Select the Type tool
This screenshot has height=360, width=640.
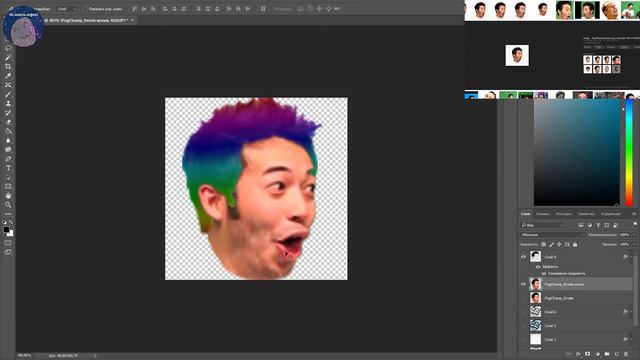8,168
